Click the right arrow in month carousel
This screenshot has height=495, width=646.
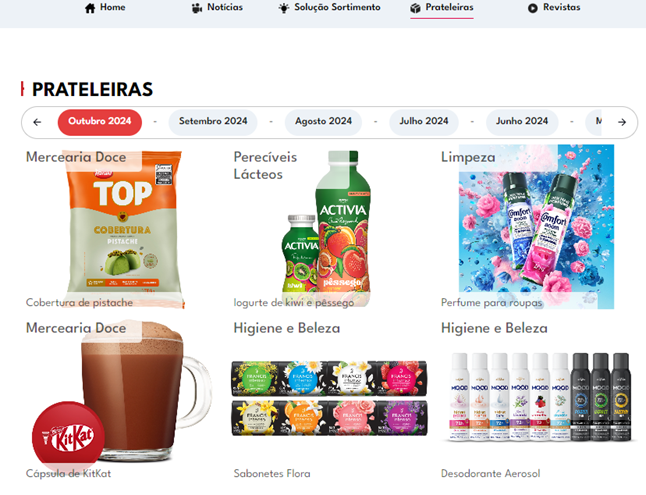[x=622, y=122]
